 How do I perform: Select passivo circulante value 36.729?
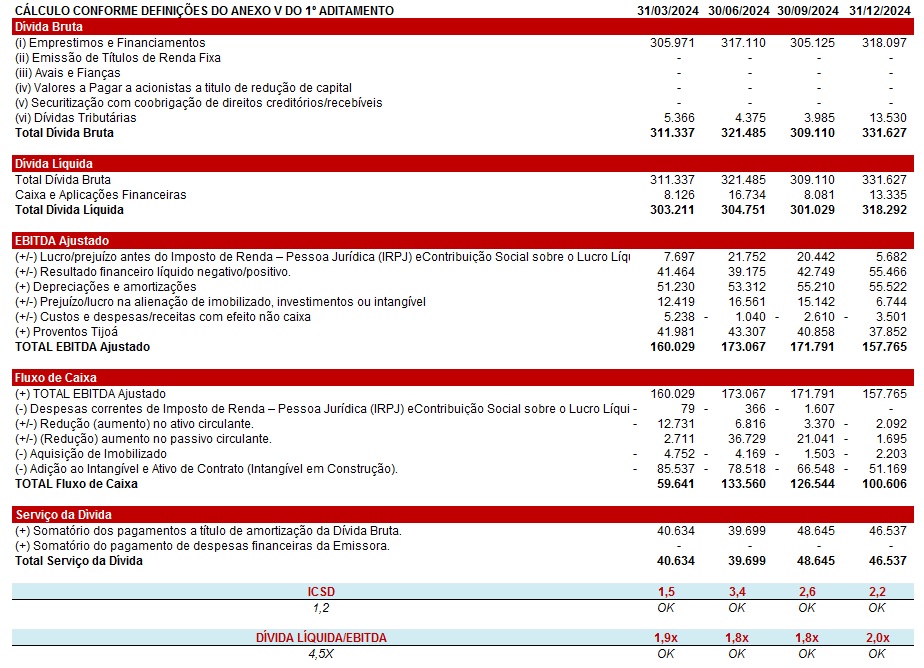pos(747,439)
